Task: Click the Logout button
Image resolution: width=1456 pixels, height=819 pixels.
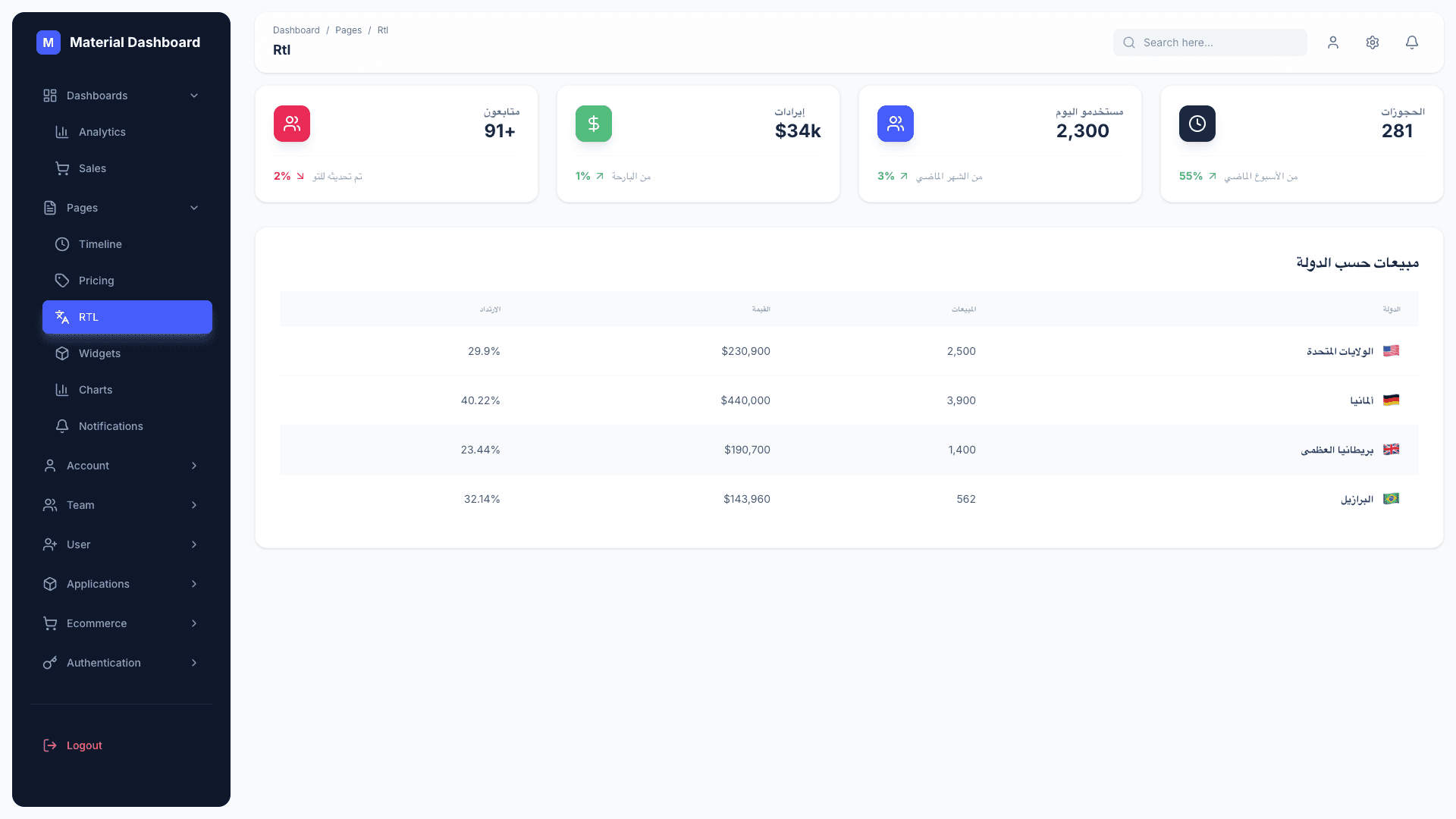Action: point(83,745)
